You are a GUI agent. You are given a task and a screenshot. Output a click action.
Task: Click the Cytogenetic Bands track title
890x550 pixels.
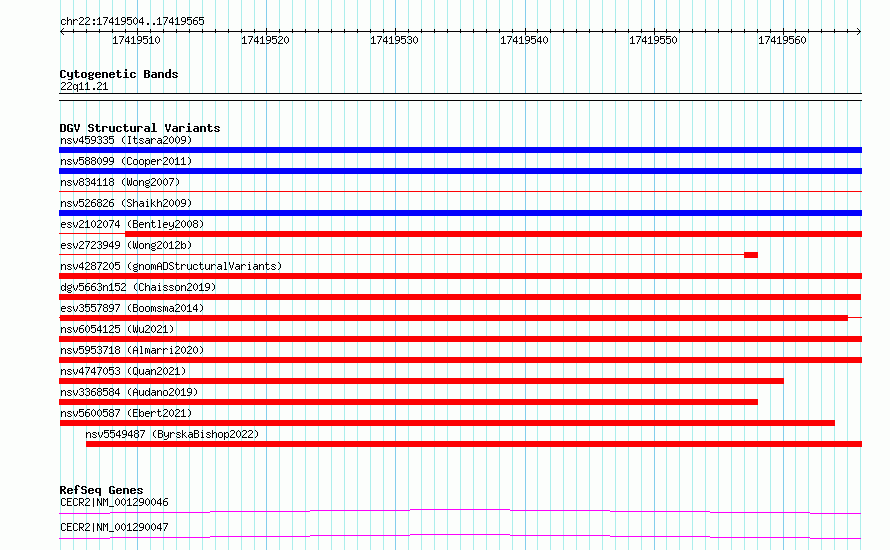click(119, 74)
